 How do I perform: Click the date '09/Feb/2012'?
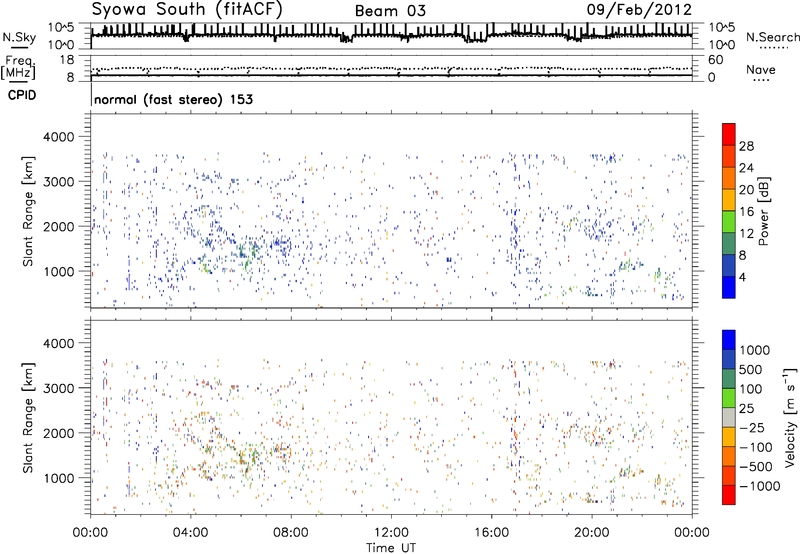tap(639, 9)
